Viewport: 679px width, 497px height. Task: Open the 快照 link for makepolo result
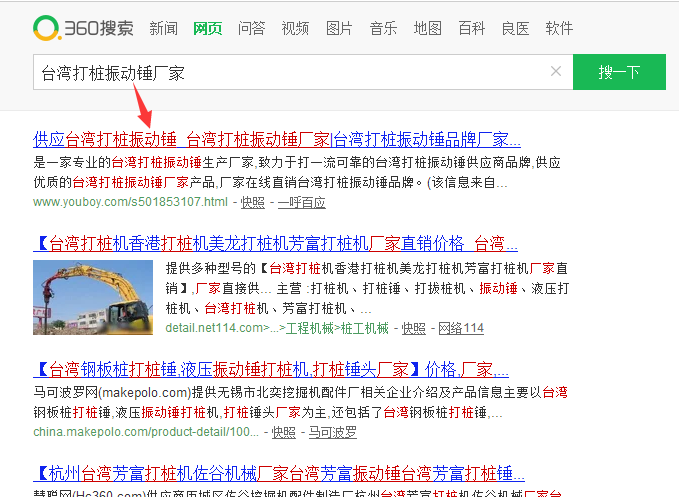click(x=284, y=432)
